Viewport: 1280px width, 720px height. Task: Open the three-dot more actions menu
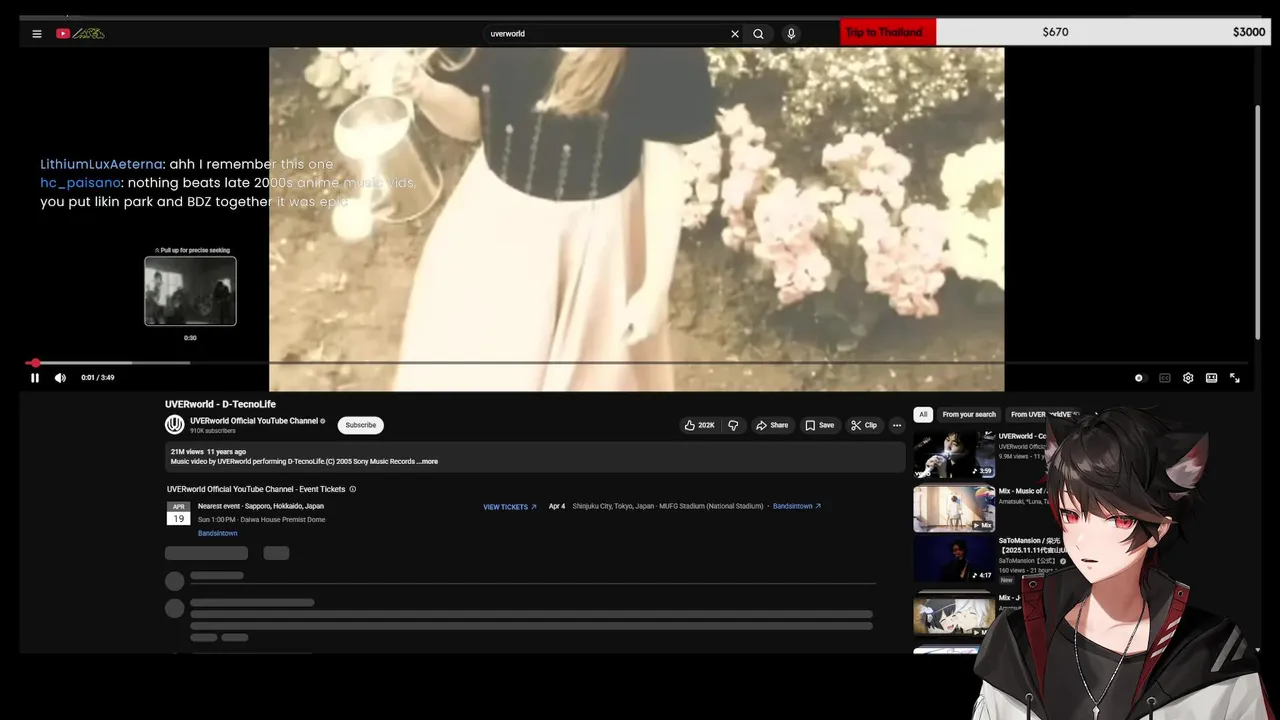click(897, 425)
